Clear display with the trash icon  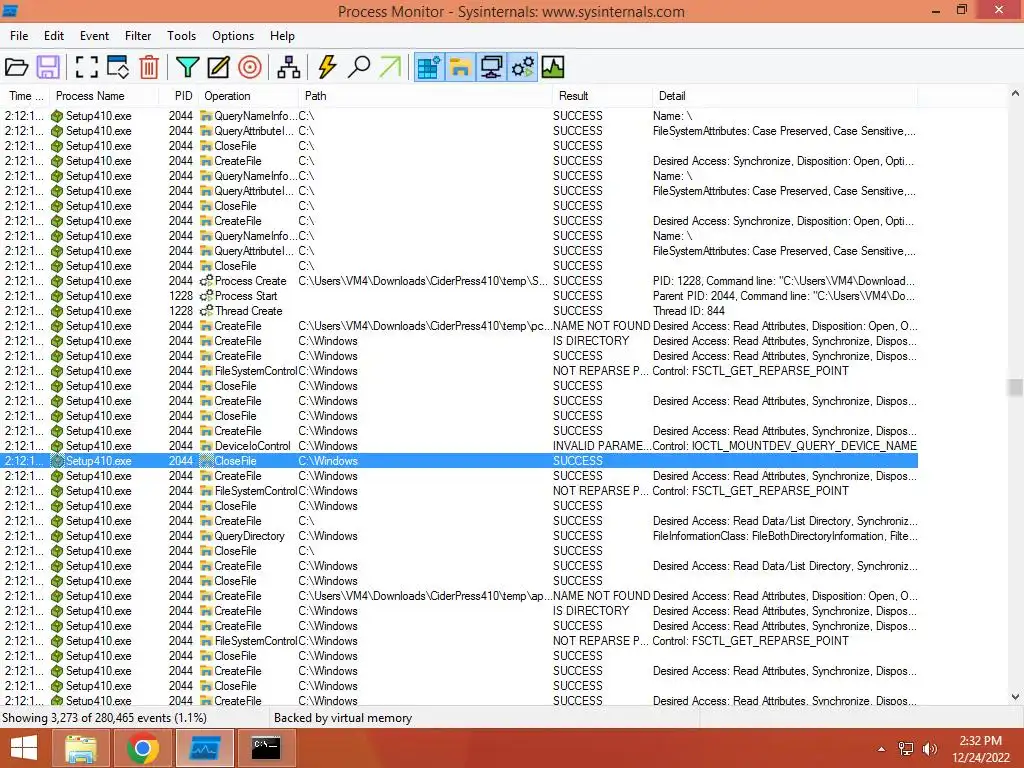[x=149, y=67]
